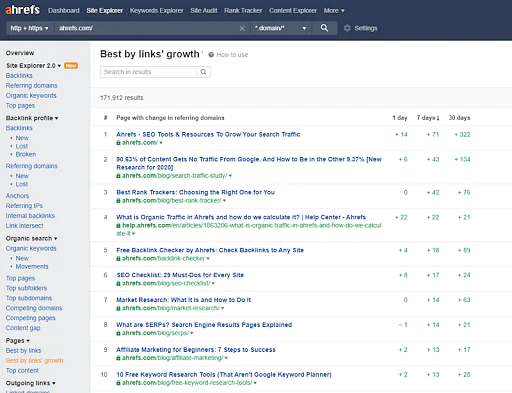Click +134 value in row 2
Screen dimensions: 512x393
tap(462, 159)
